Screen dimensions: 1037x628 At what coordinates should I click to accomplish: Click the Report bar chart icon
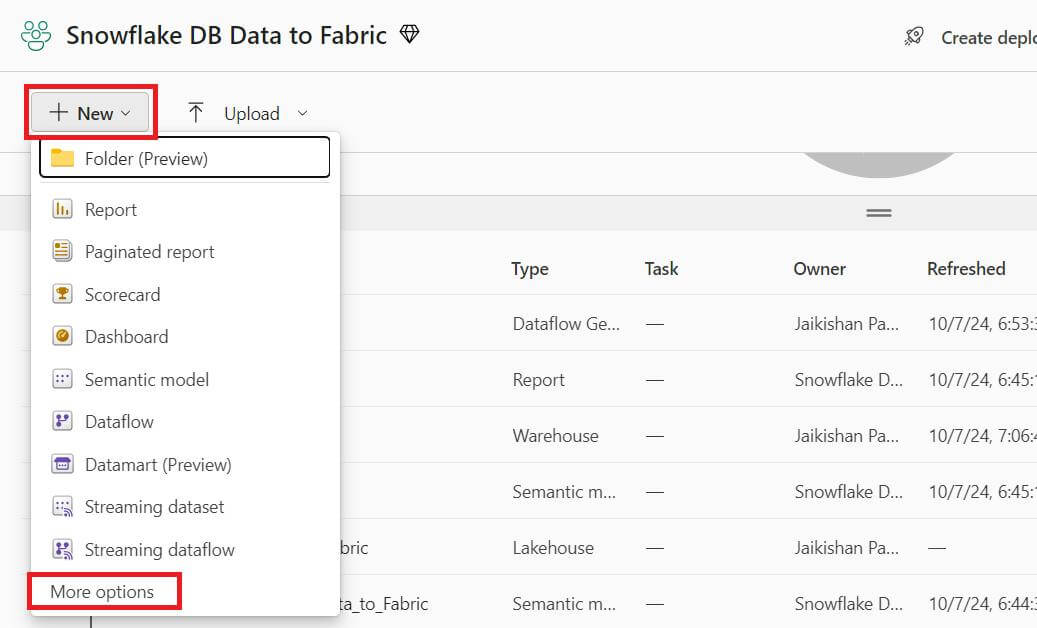coord(62,209)
